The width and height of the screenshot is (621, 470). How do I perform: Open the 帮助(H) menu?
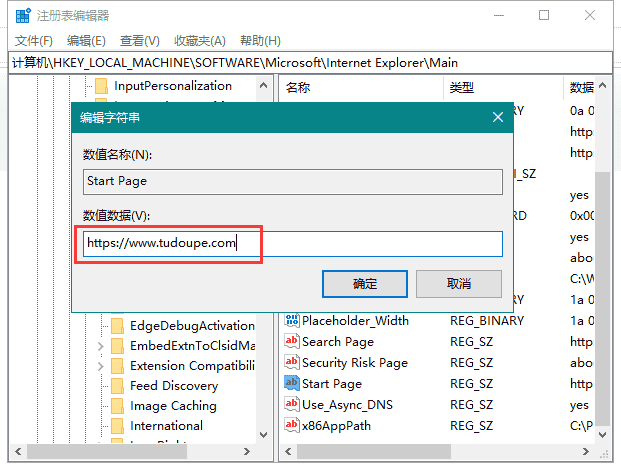[x=260, y=41]
